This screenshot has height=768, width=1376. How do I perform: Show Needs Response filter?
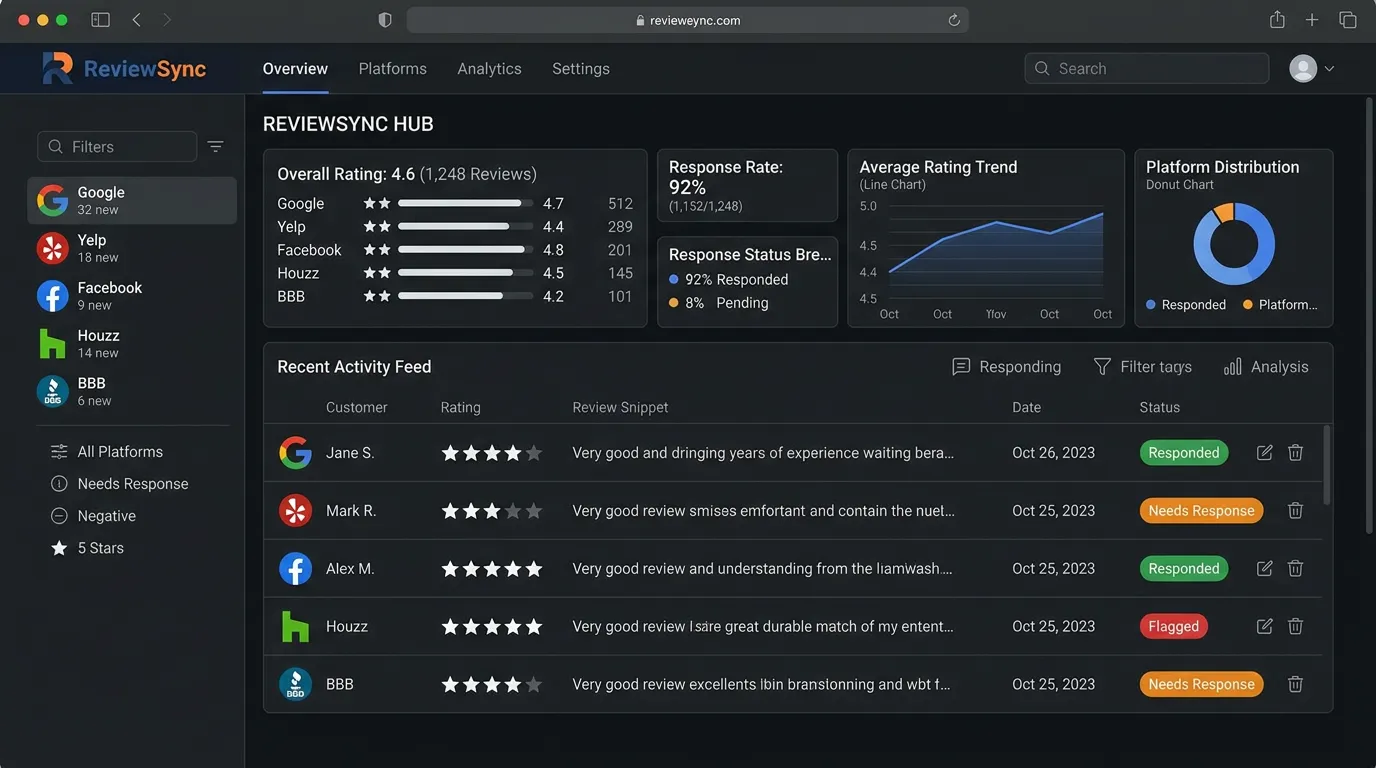119,484
